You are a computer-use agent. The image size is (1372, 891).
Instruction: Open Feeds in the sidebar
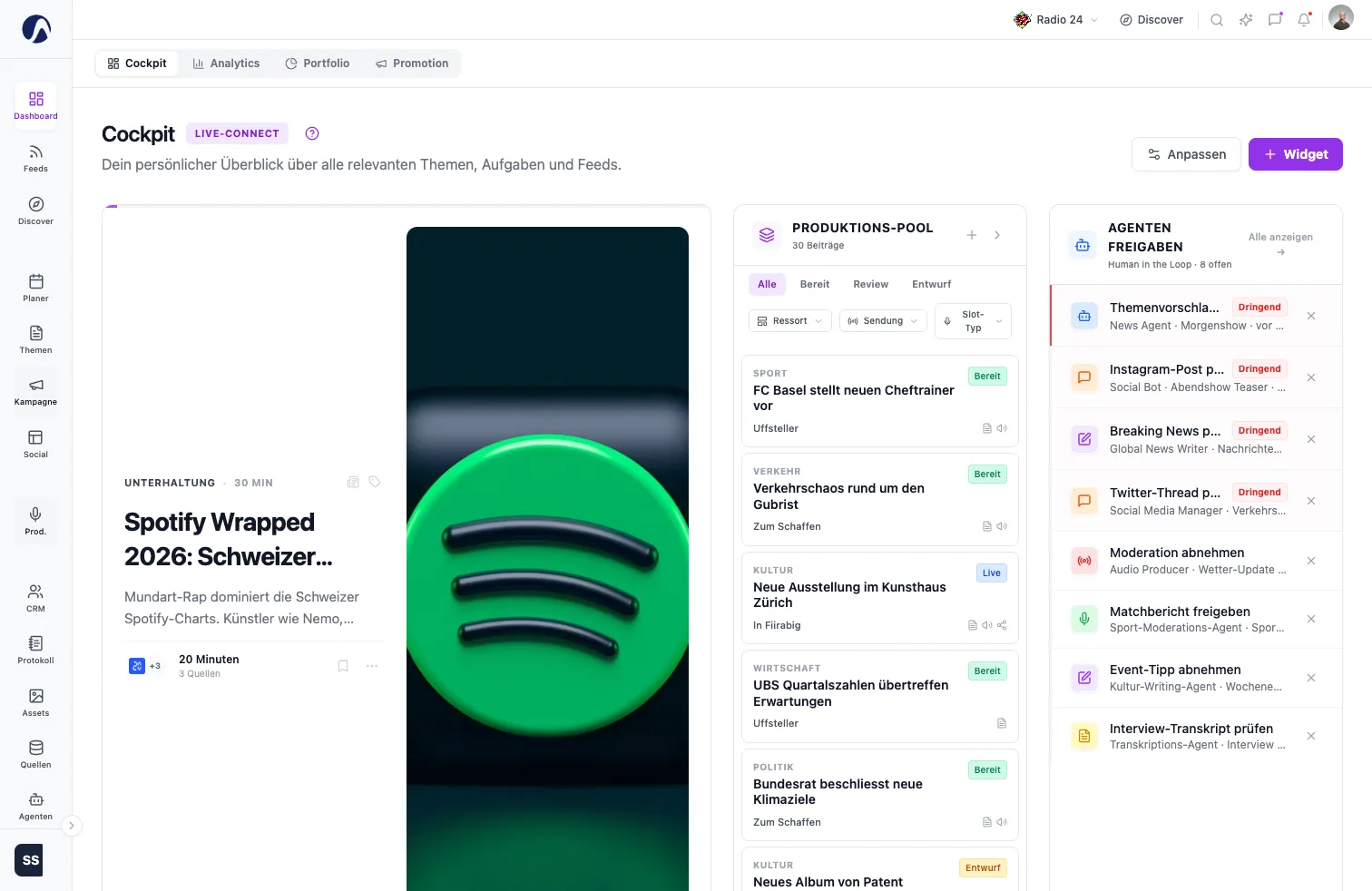36,158
